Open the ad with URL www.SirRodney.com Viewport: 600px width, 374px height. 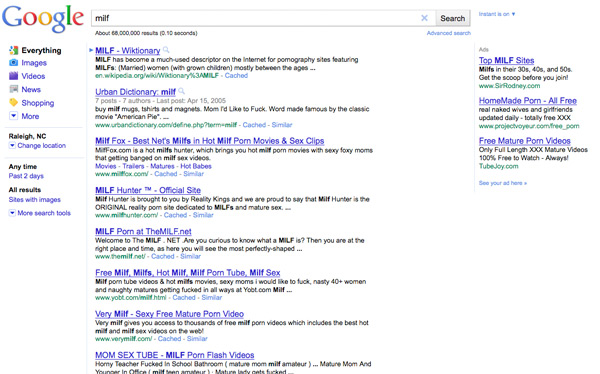506,60
